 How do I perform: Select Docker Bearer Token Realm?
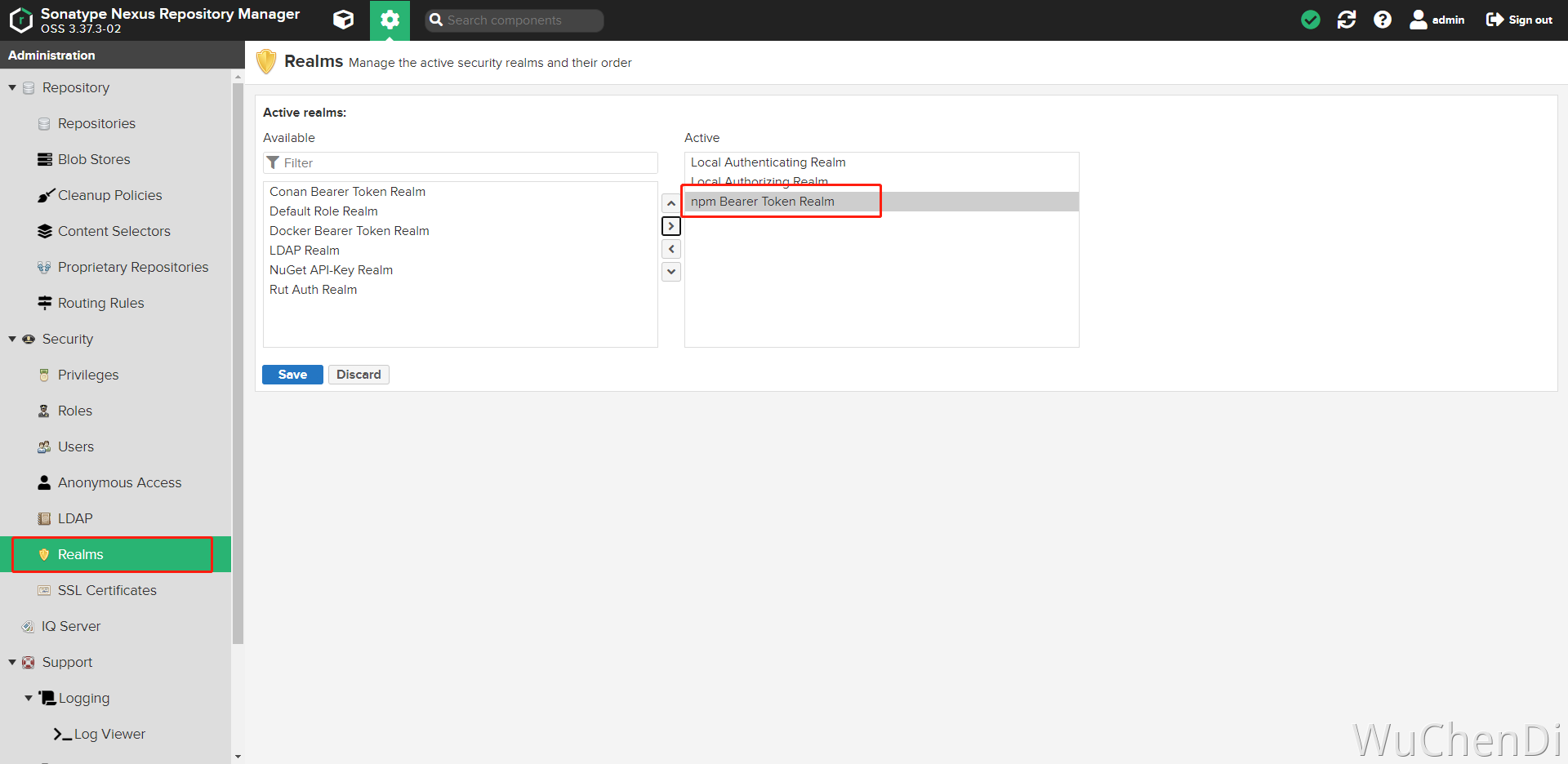[x=461, y=231]
